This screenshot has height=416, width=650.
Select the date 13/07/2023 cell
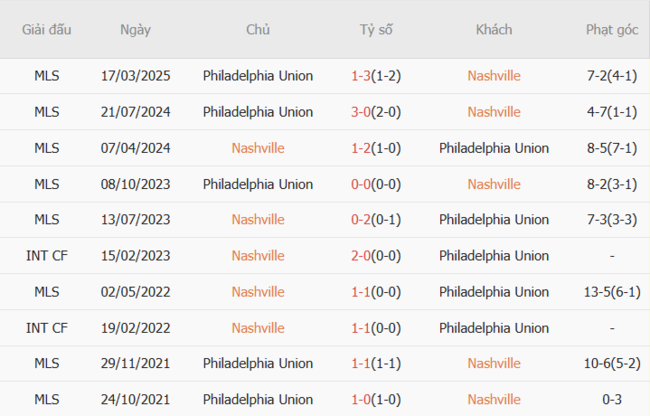point(135,220)
